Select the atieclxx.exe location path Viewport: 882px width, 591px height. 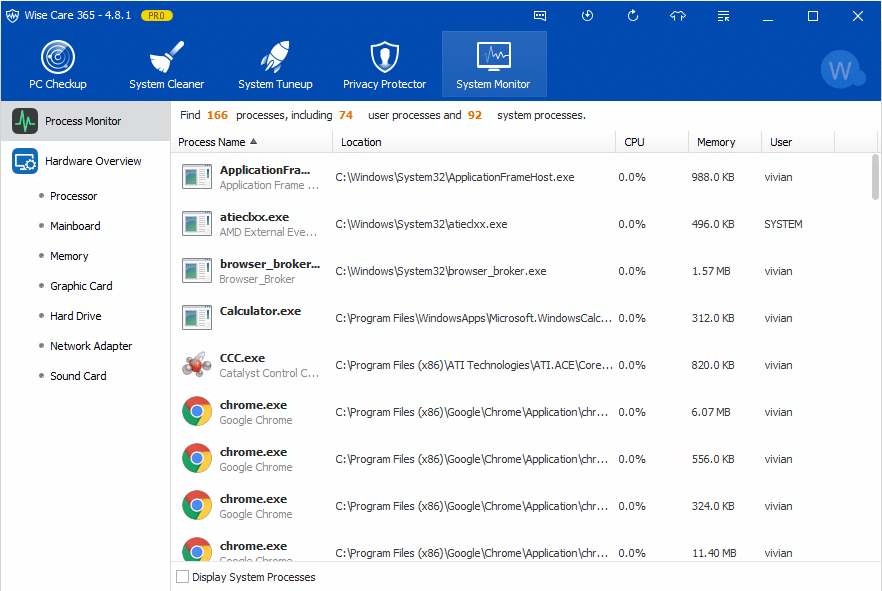point(421,224)
